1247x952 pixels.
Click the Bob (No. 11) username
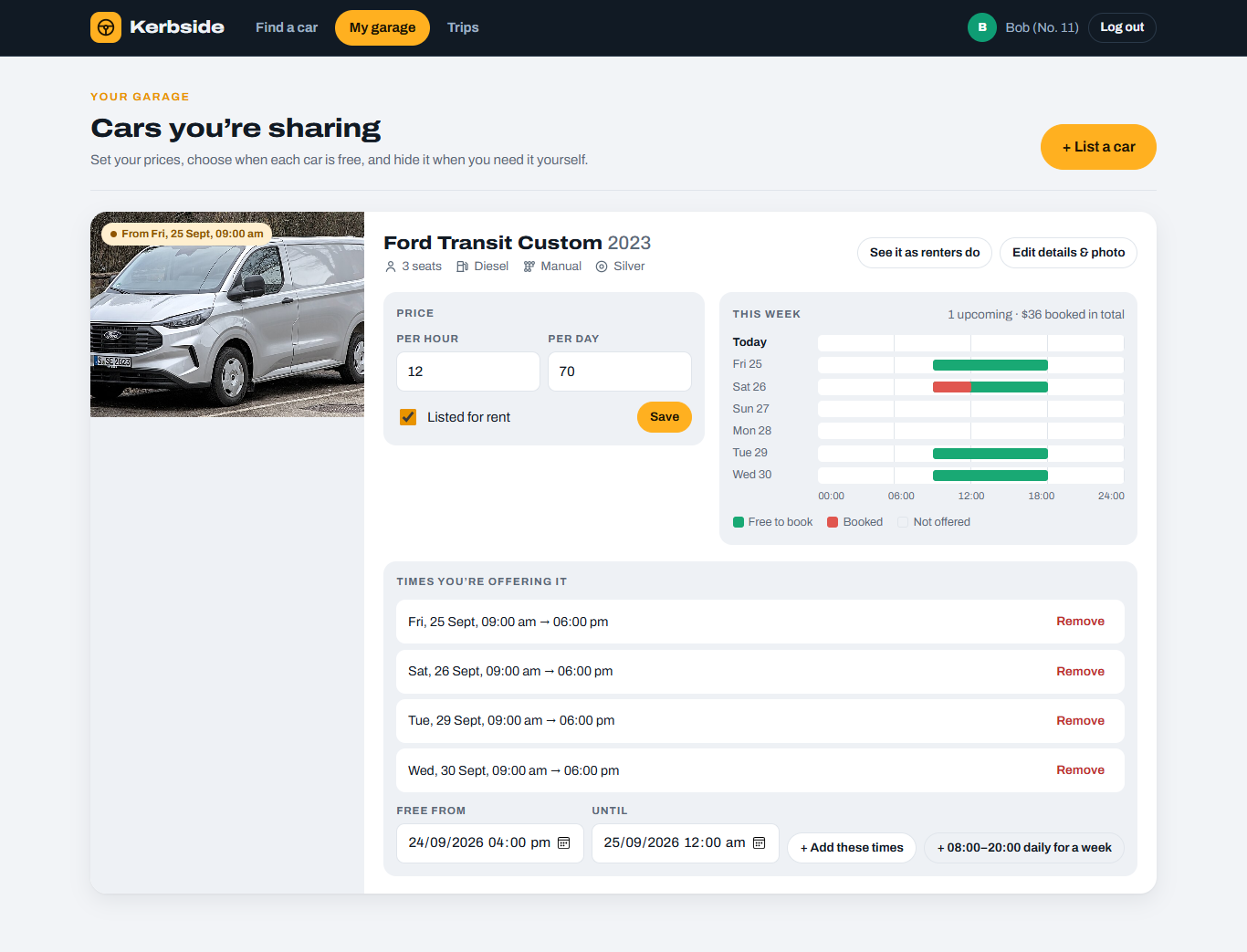1042,27
